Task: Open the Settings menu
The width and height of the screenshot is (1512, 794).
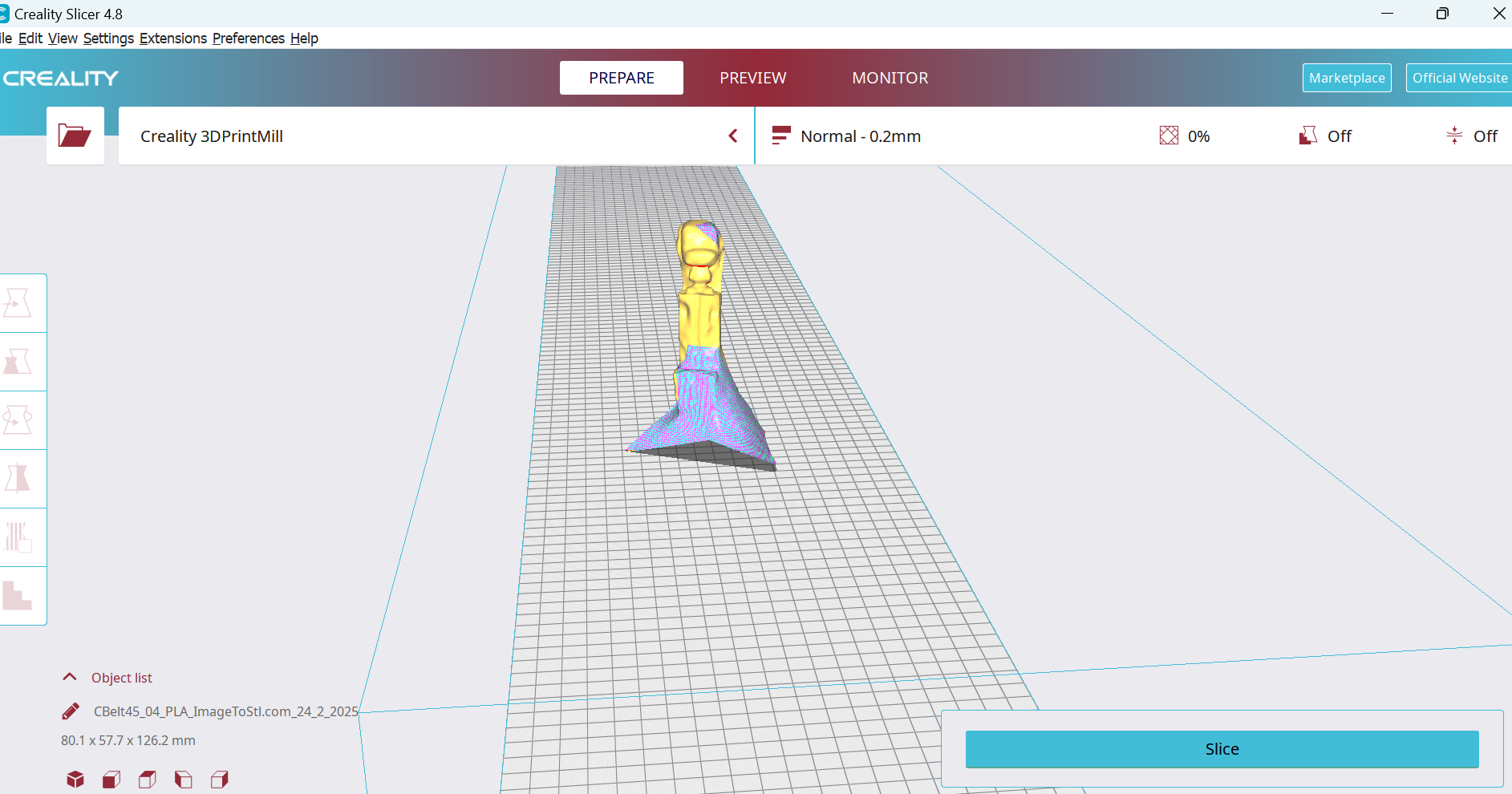Action: [108, 38]
